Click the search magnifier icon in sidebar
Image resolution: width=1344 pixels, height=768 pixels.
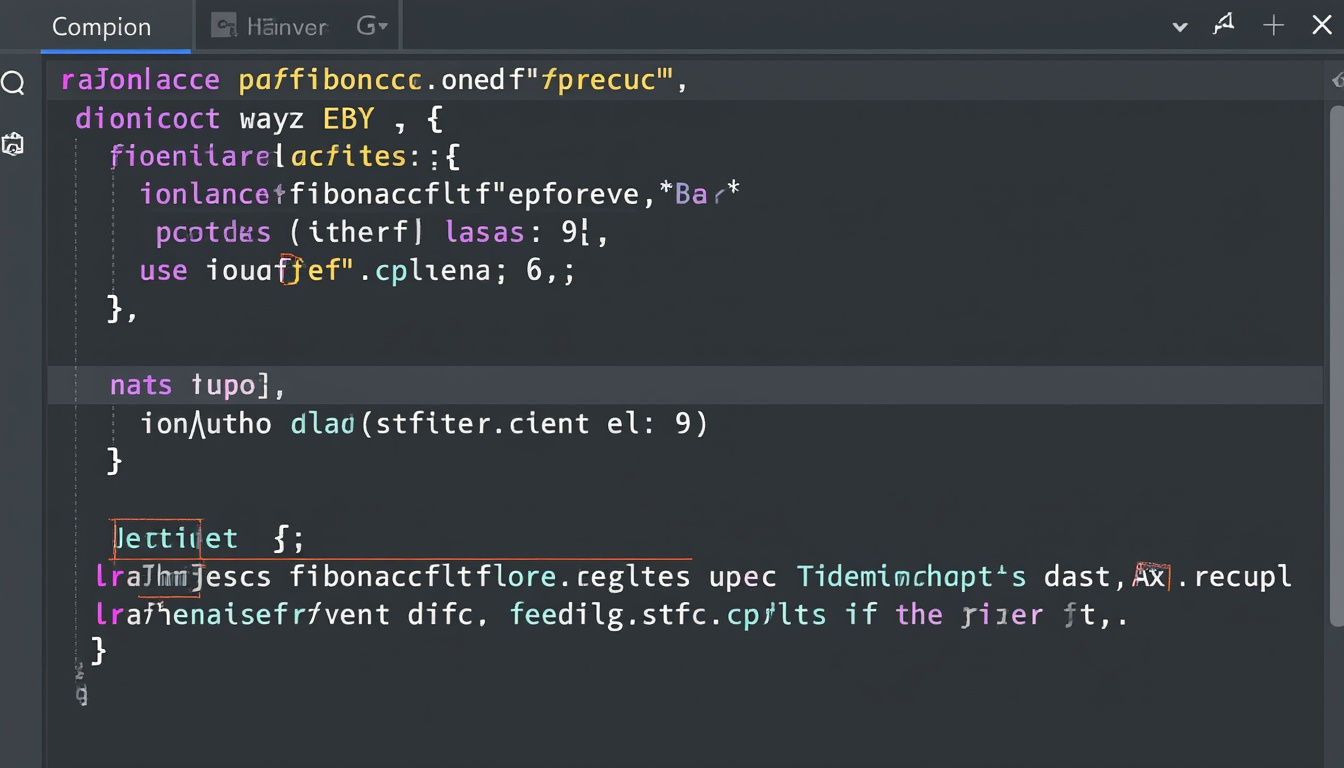click(13, 83)
